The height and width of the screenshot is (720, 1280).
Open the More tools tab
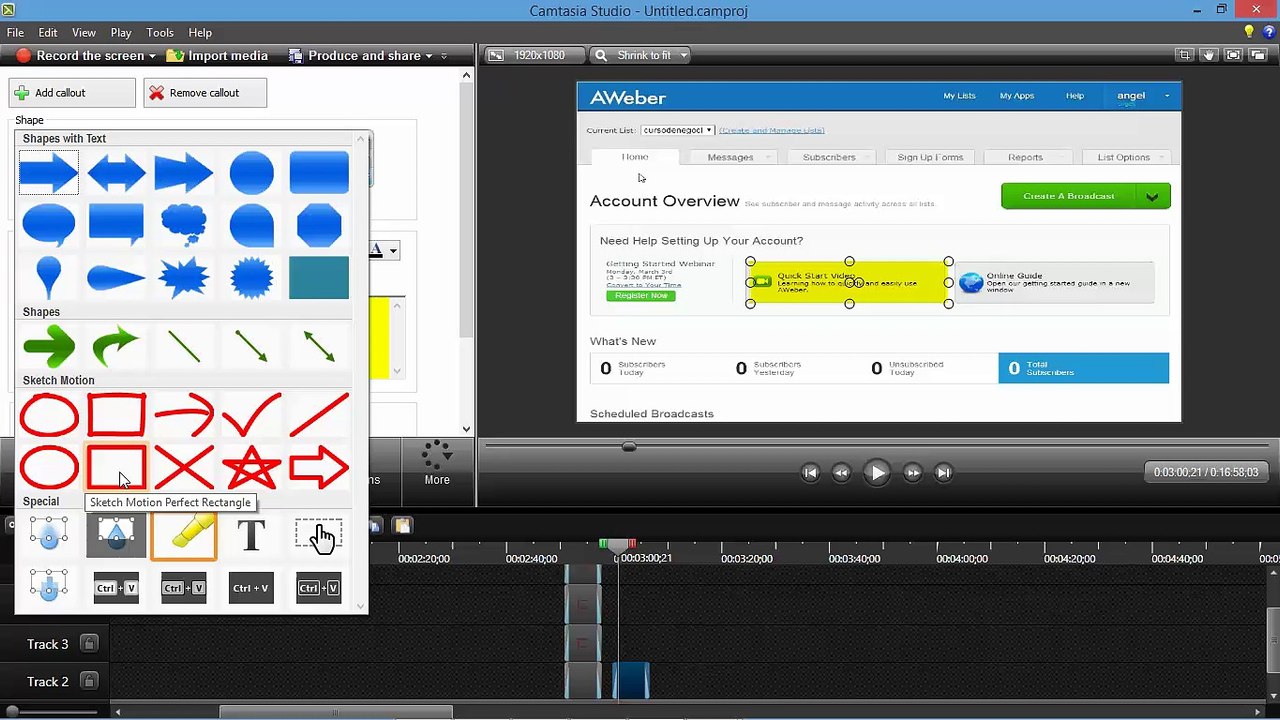tap(437, 466)
